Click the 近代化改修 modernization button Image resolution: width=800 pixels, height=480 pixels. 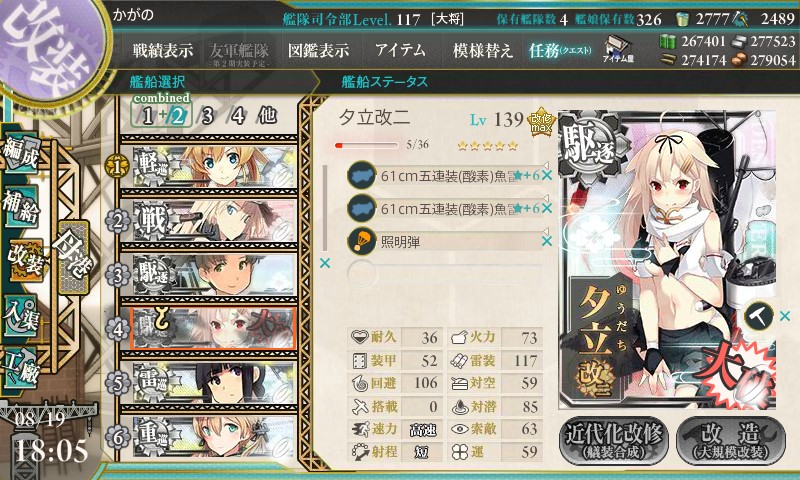click(614, 441)
